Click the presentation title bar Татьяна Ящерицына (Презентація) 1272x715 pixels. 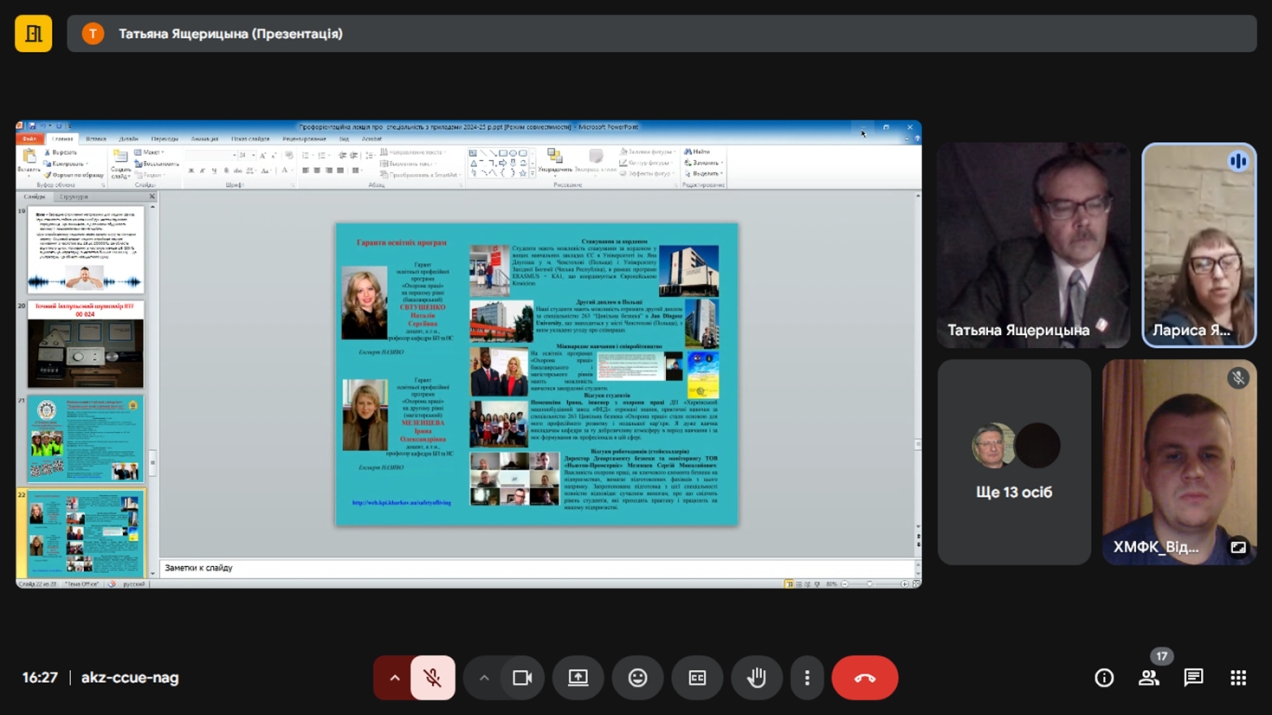(x=661, y=34)
